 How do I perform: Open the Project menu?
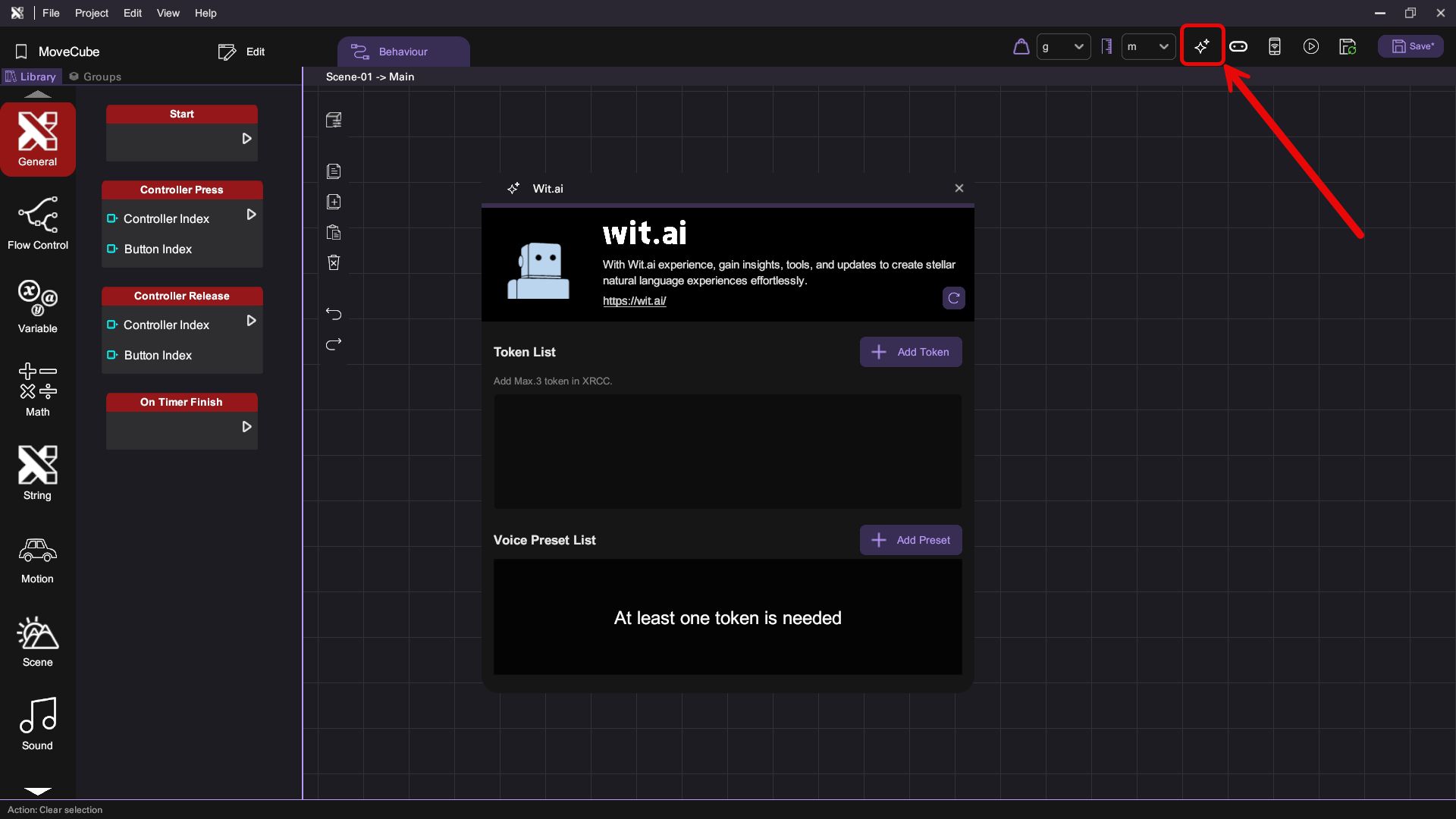(91, 13)
